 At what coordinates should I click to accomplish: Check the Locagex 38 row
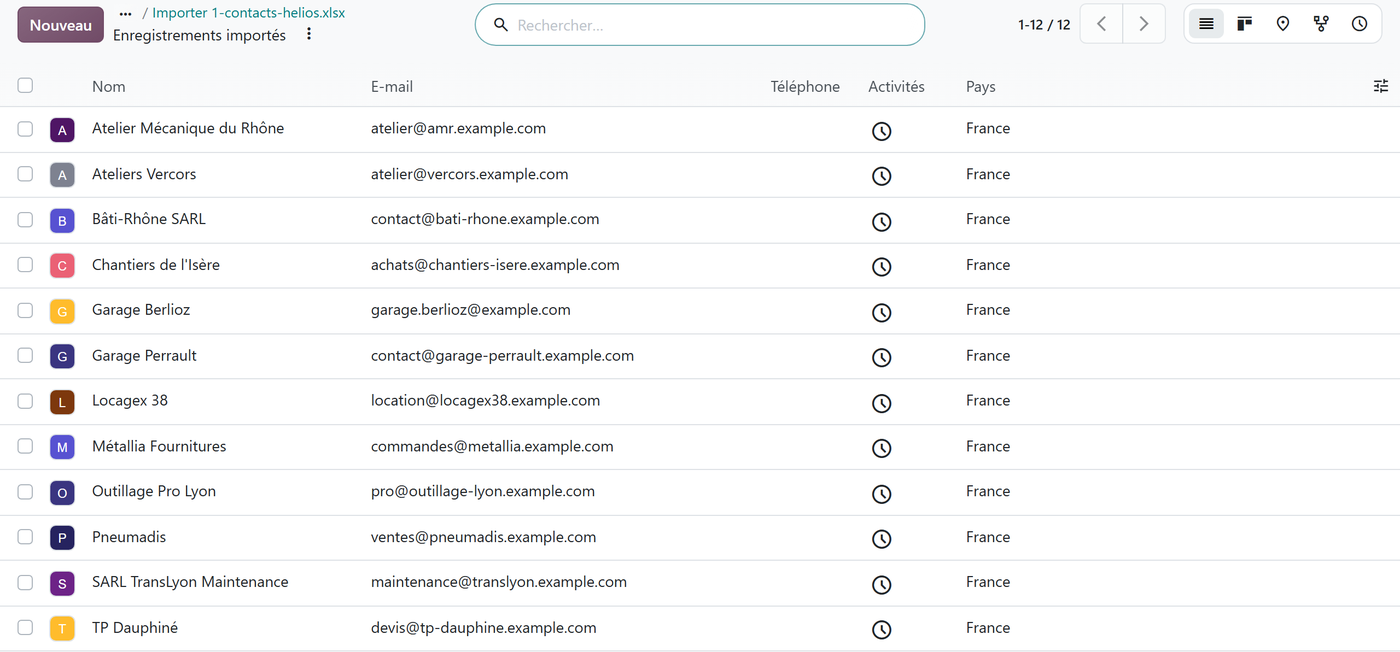pos(25,401)
